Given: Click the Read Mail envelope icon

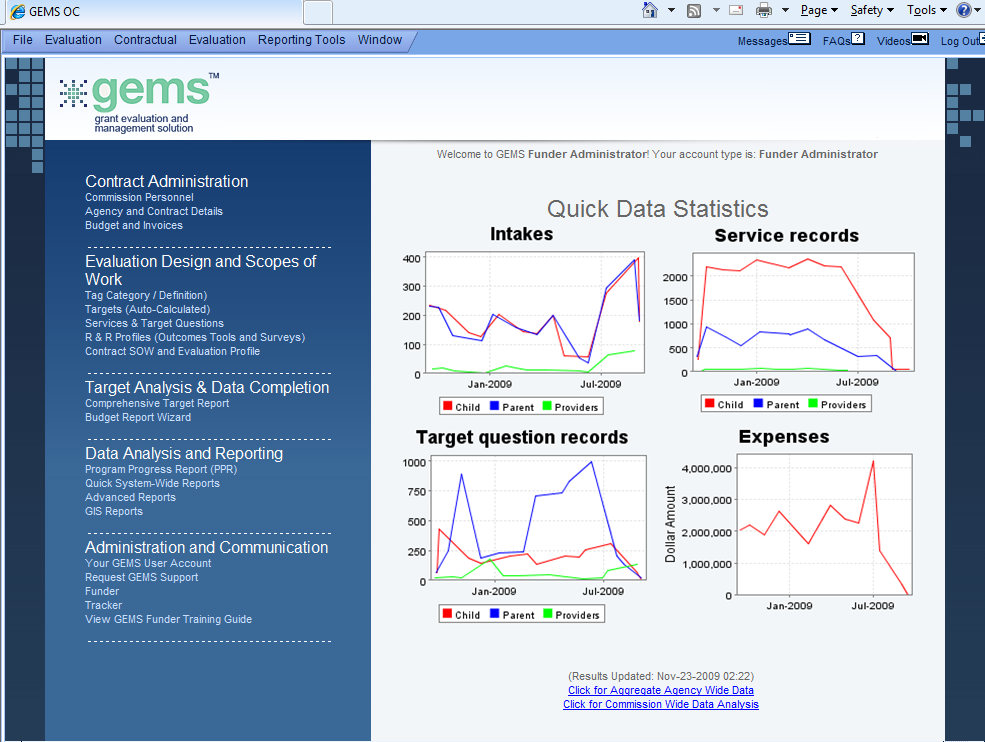Looking at the screenshot, I should click(736, 10).
